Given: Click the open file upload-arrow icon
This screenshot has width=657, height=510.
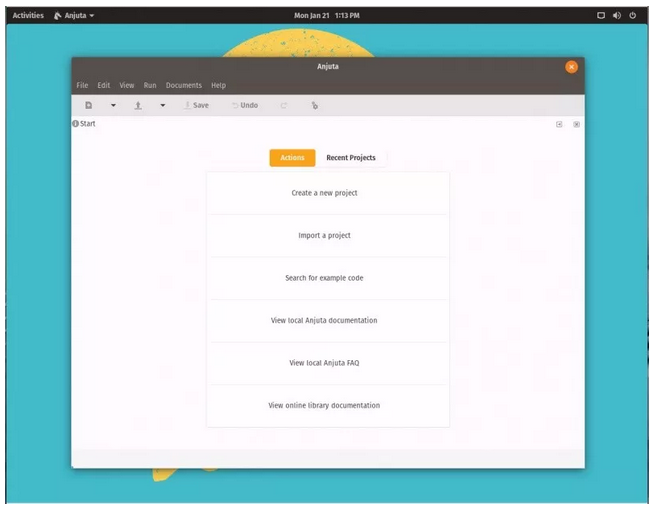Looking at the screenshot, I should click(x=138, y=106).
